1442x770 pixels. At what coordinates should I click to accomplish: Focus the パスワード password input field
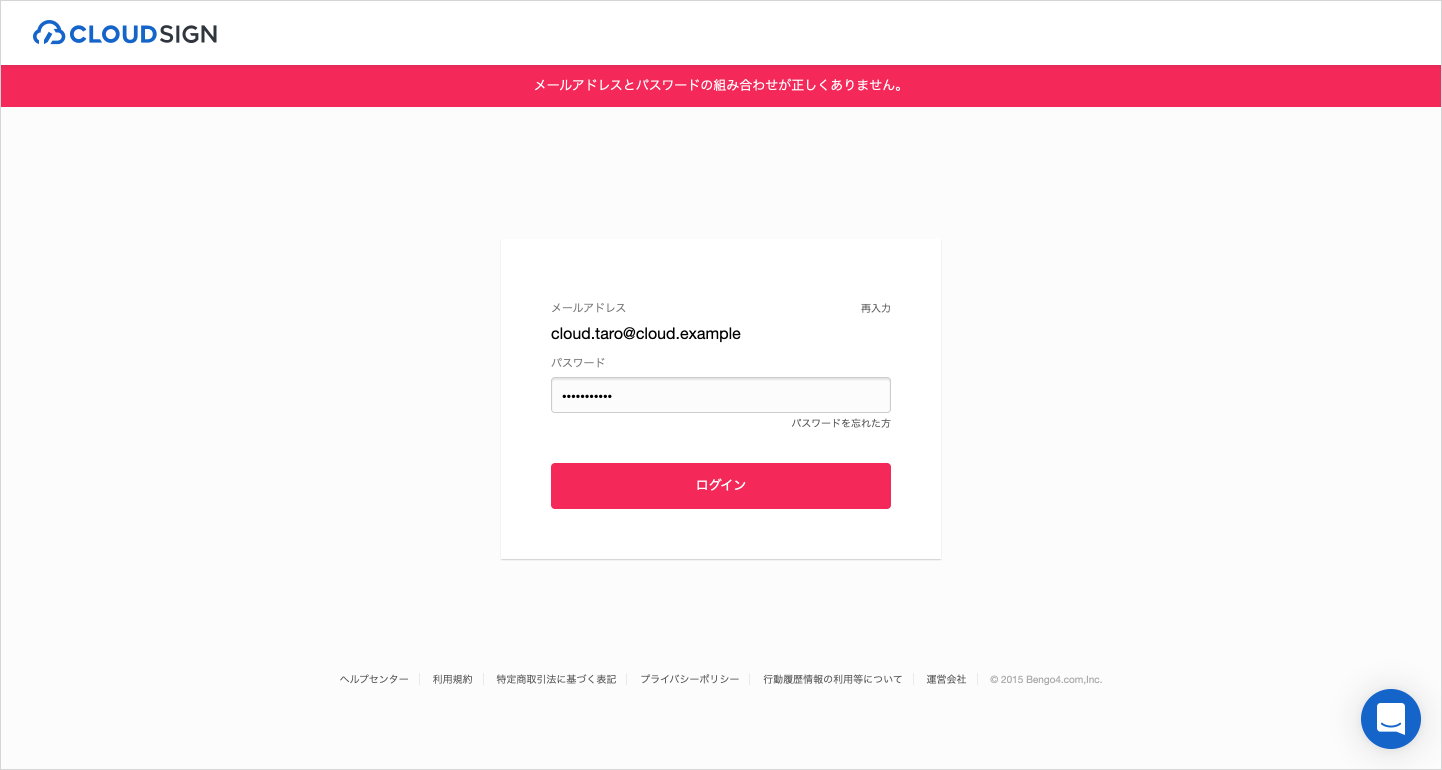pyautogui.click(x=721, y=395)
